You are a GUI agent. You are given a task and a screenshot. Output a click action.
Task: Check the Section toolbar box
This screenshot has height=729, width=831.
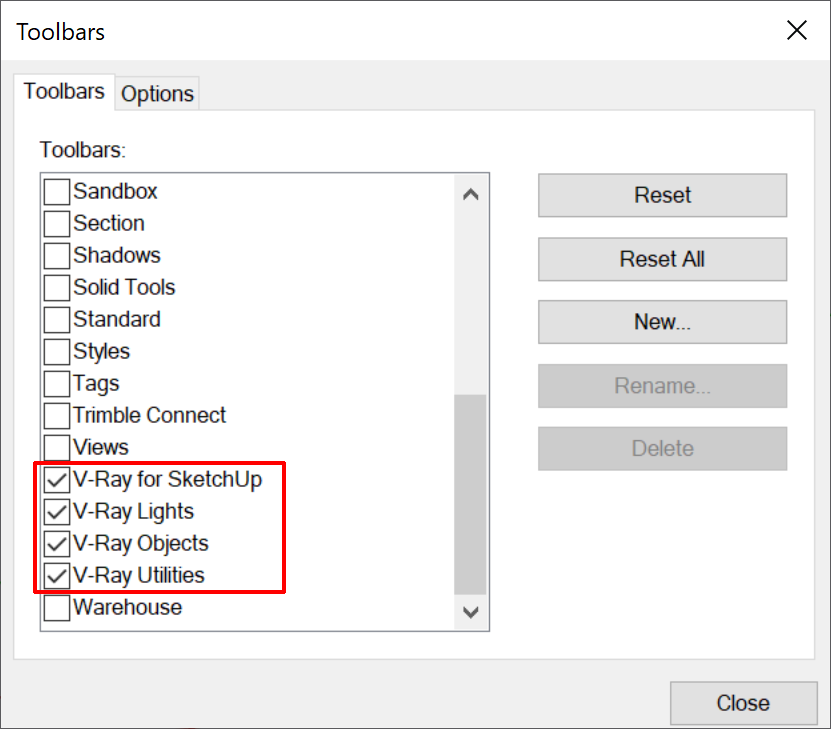57,224
